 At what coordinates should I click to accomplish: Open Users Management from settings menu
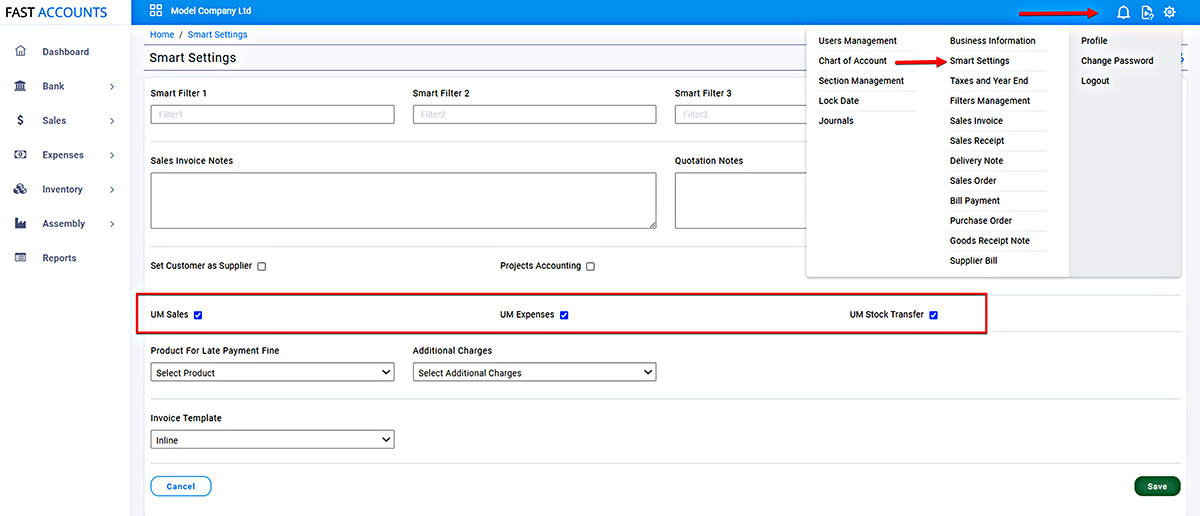point(858,41)
